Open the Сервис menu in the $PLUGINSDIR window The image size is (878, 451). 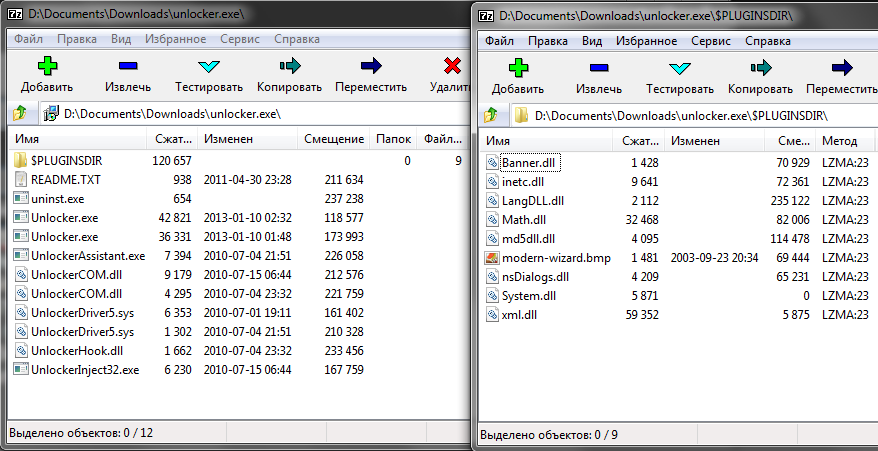709,42
